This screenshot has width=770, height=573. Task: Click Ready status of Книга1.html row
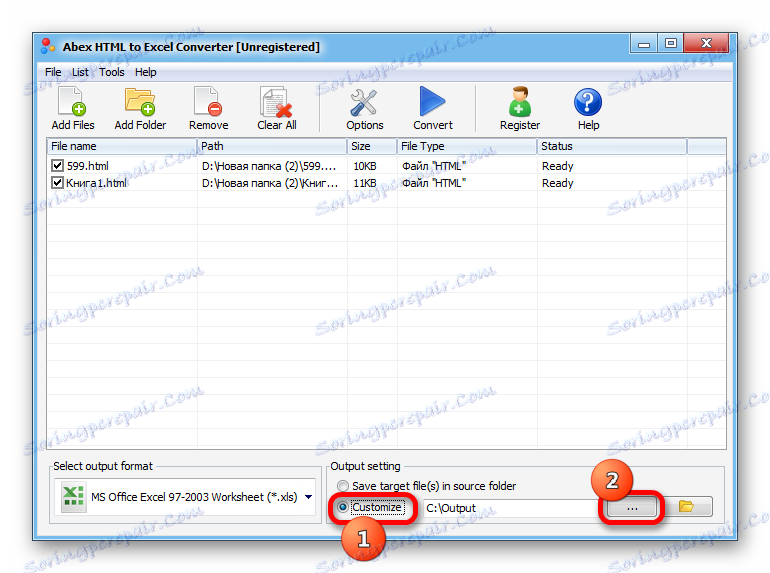coord(557,183)
